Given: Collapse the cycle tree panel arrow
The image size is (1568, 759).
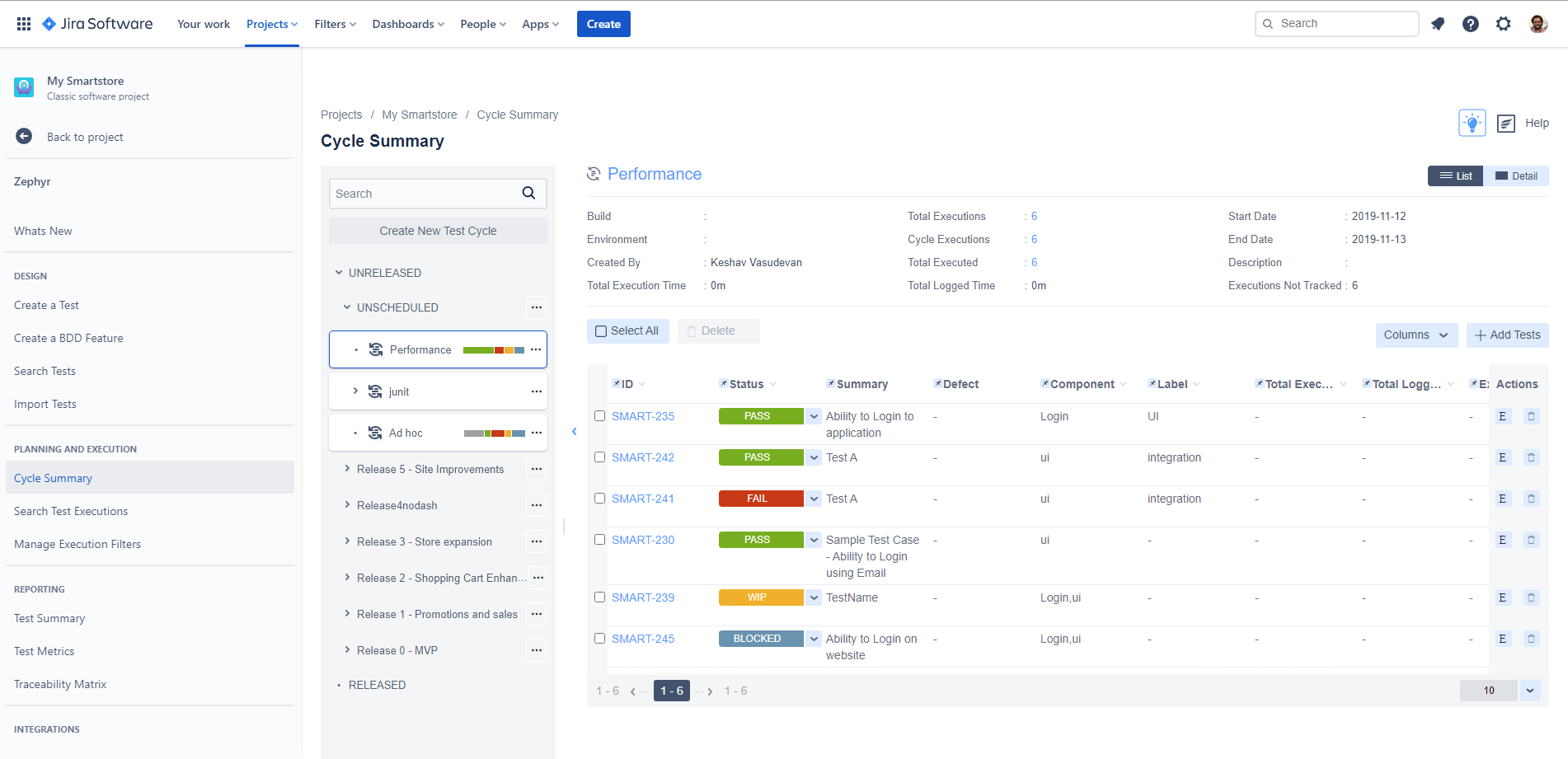Looking at the screenshot, I should point(575,431).
